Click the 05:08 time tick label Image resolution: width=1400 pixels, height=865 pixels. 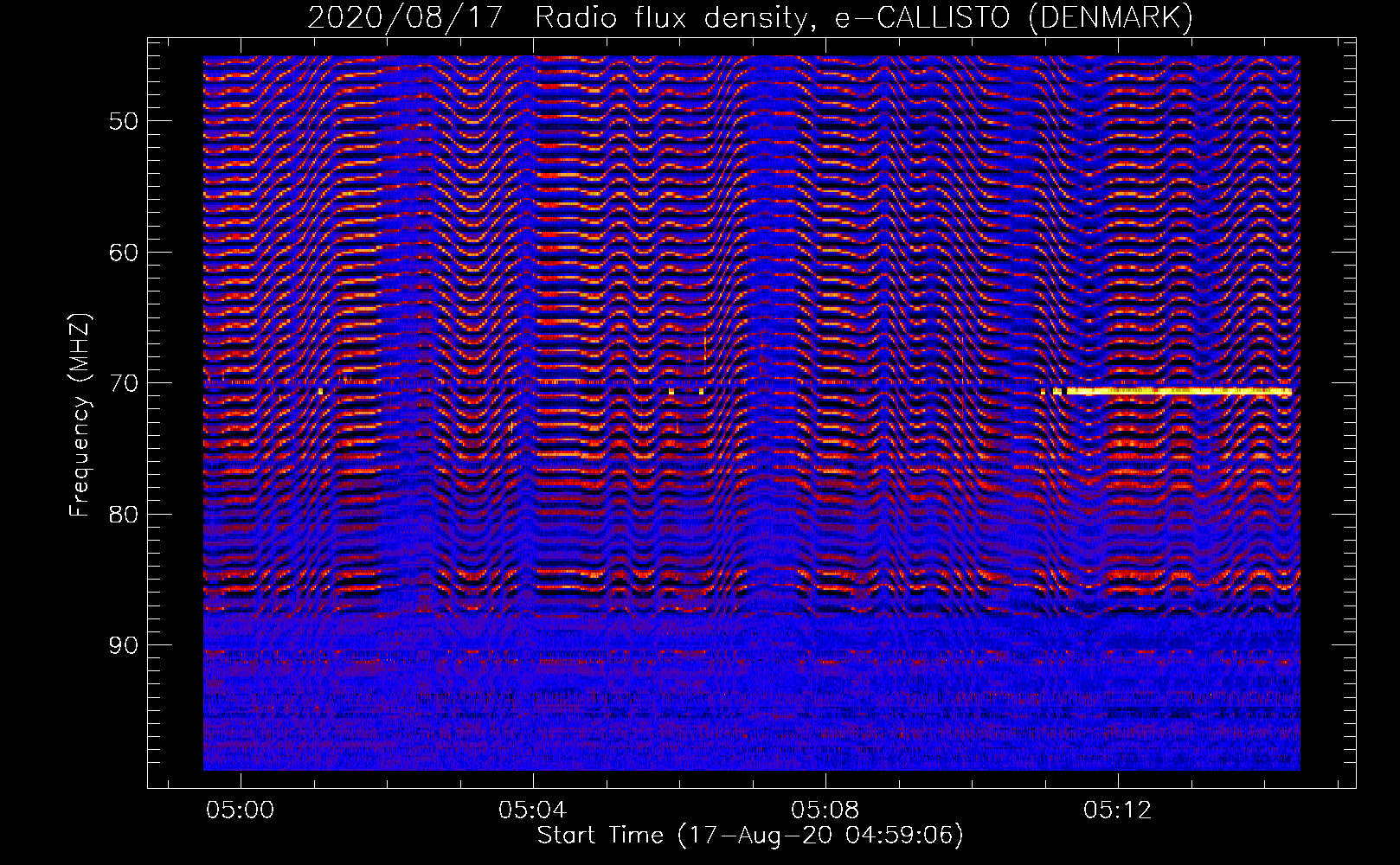pyautogui.click(x=825, y=810)
